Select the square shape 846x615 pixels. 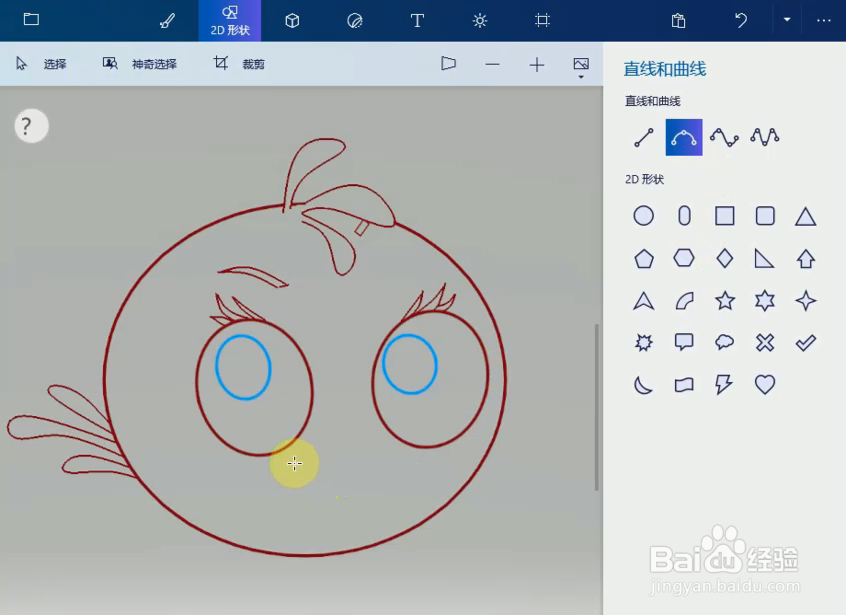pos(725,216)
